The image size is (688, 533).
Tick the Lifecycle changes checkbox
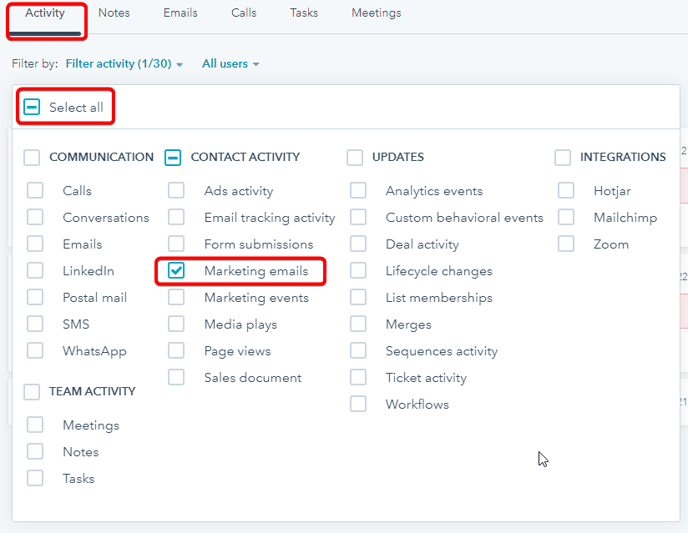358,271
